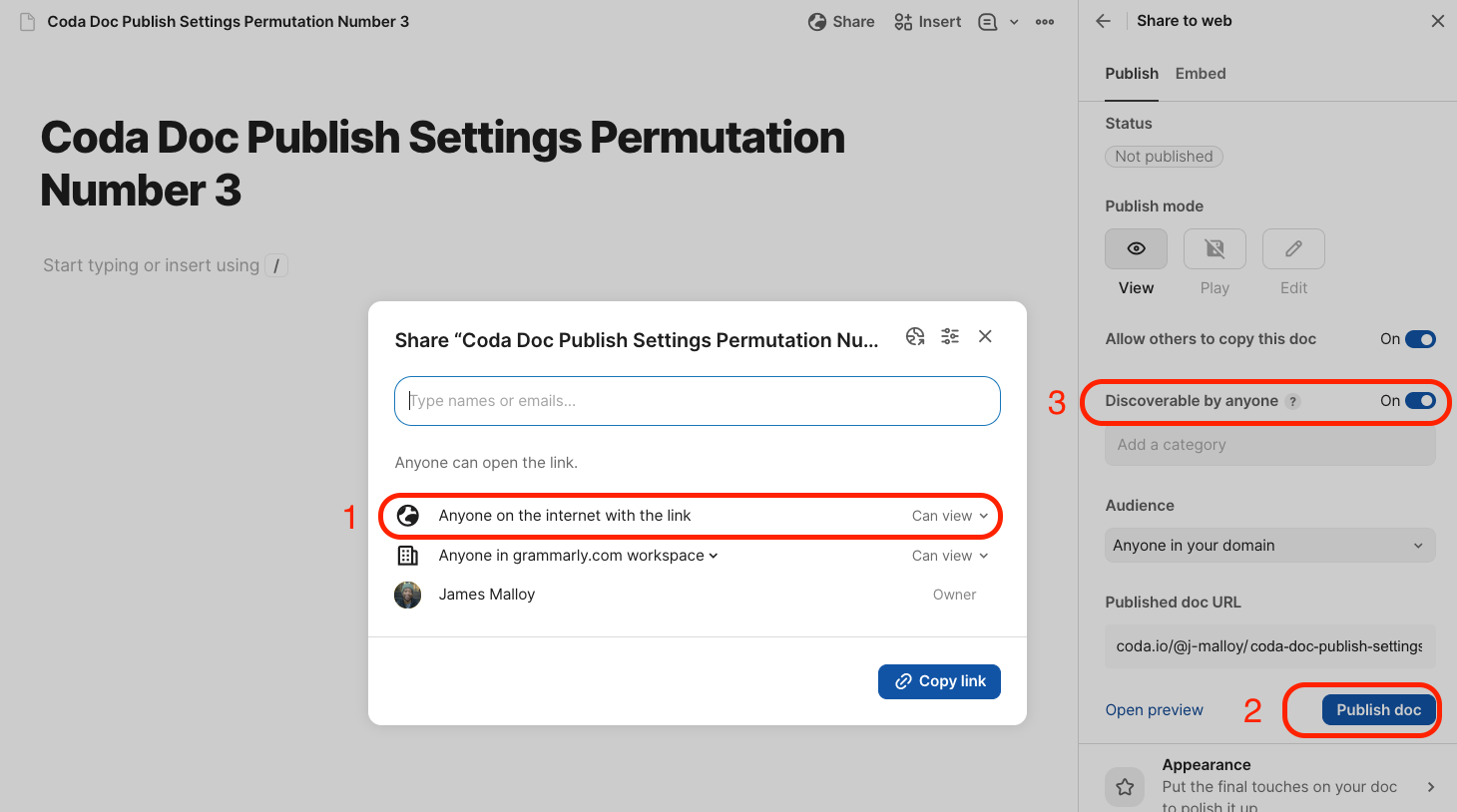The image size is (1457, 812).
Task: Focus the Type names or emails field
Action: pyautogui.click(x=698, y=401)
